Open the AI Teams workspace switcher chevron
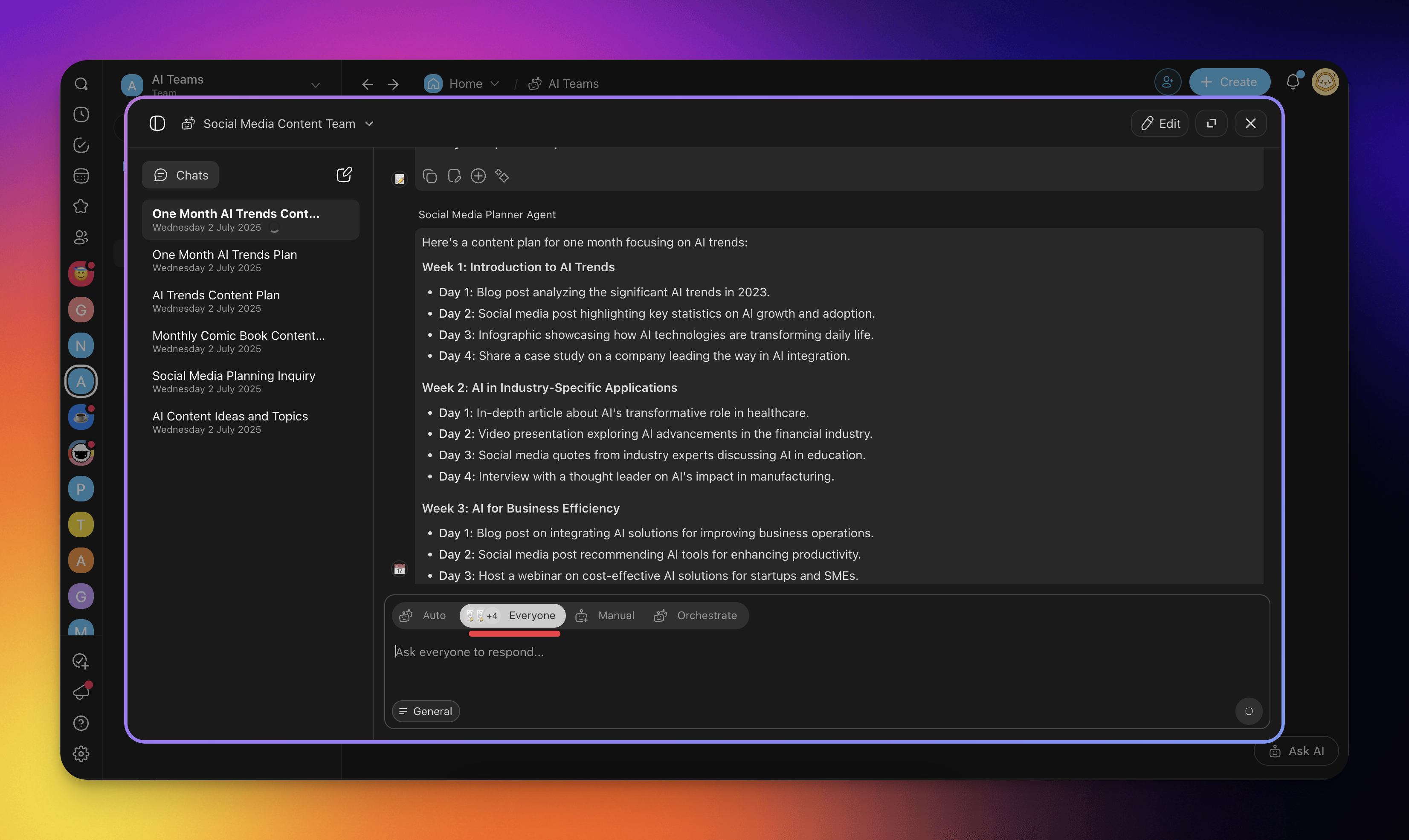Screen dimensions: 1409x840 point(315,85)
